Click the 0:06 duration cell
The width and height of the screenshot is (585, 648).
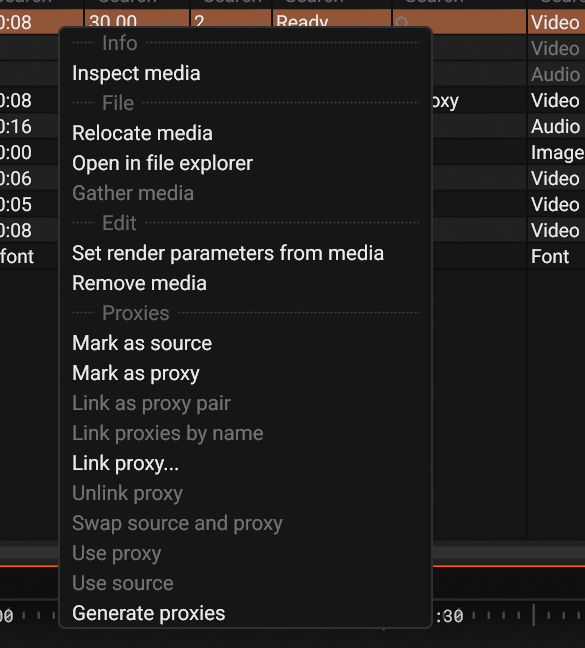pos(29,179)
